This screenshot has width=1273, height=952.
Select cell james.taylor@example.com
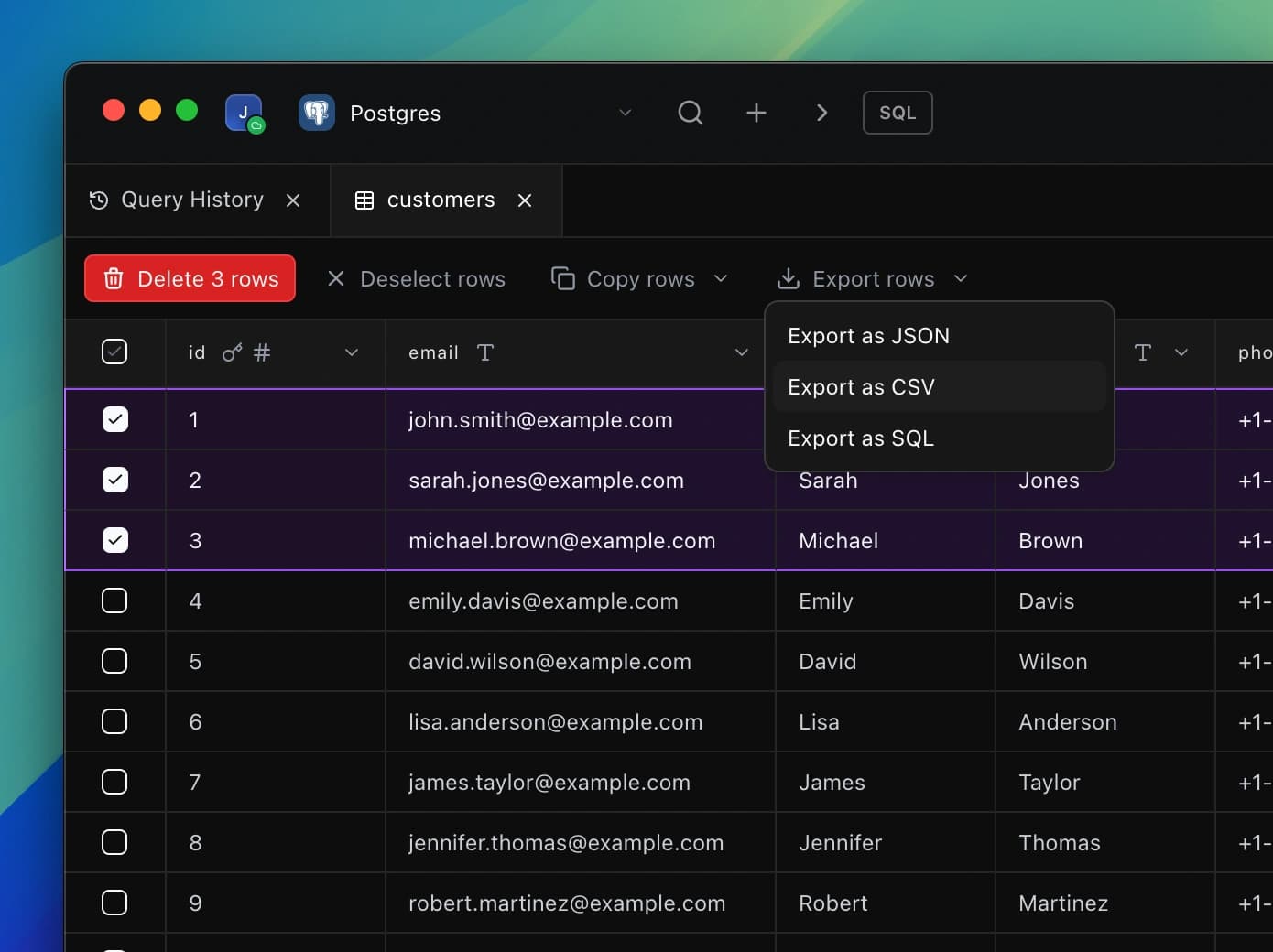click(x=581, y=782)
